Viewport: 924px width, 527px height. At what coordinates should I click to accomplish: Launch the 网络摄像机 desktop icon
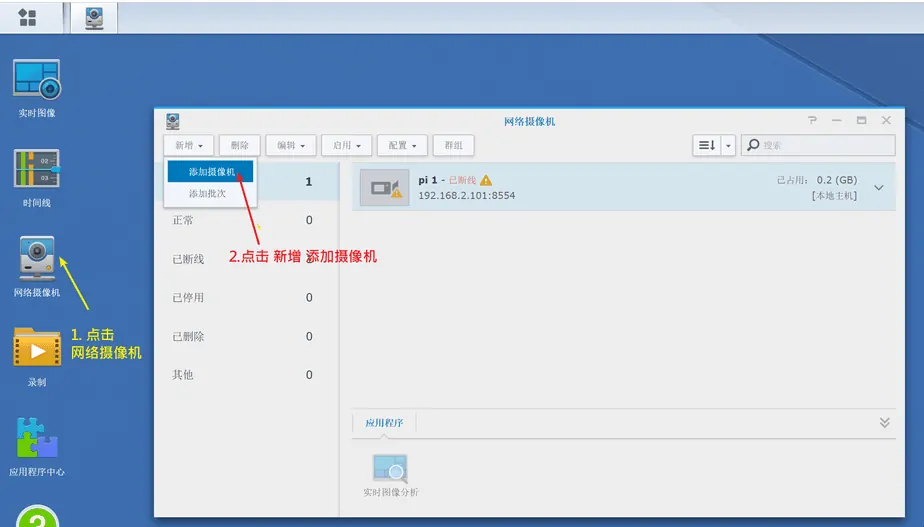tap(37, 259)
